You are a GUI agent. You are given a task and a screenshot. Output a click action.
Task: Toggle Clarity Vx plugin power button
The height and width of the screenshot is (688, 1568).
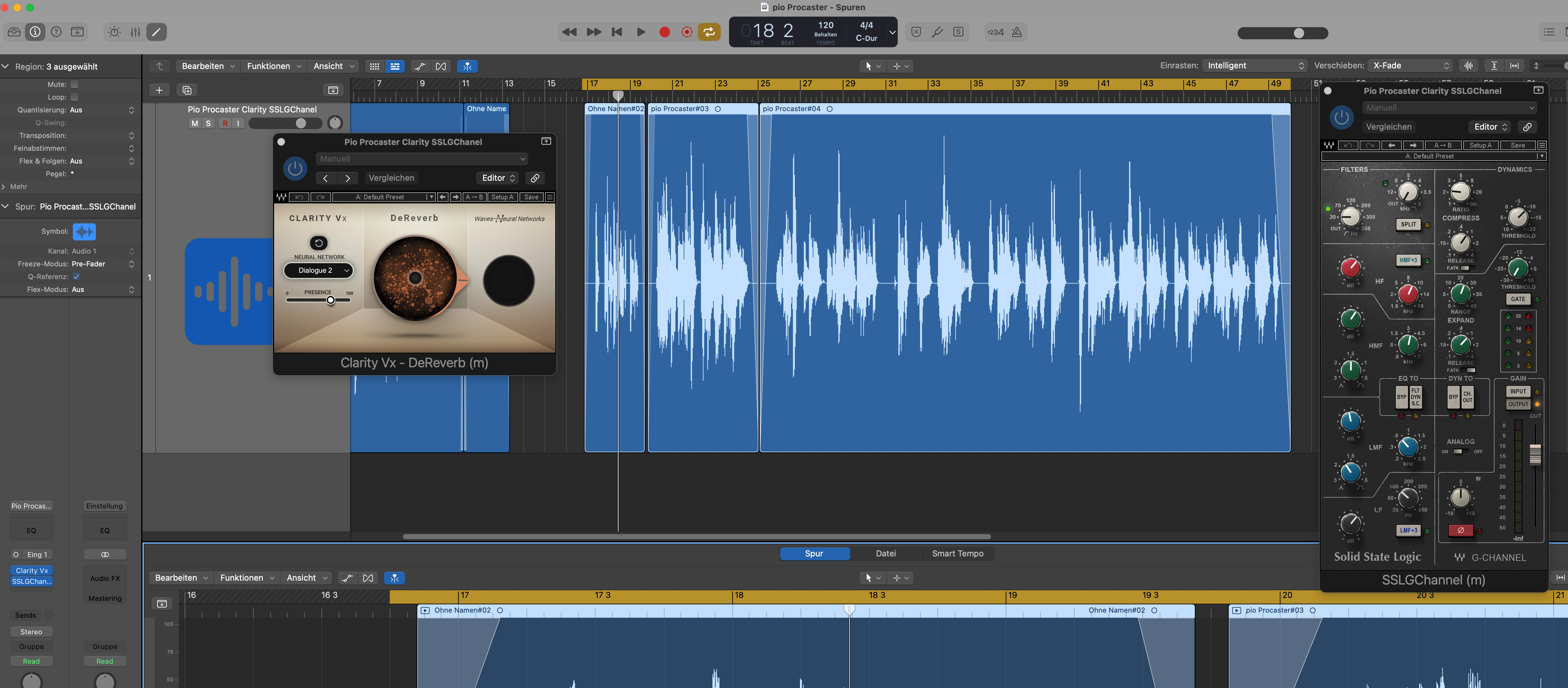pyautogui.click(x=295, y=169)
